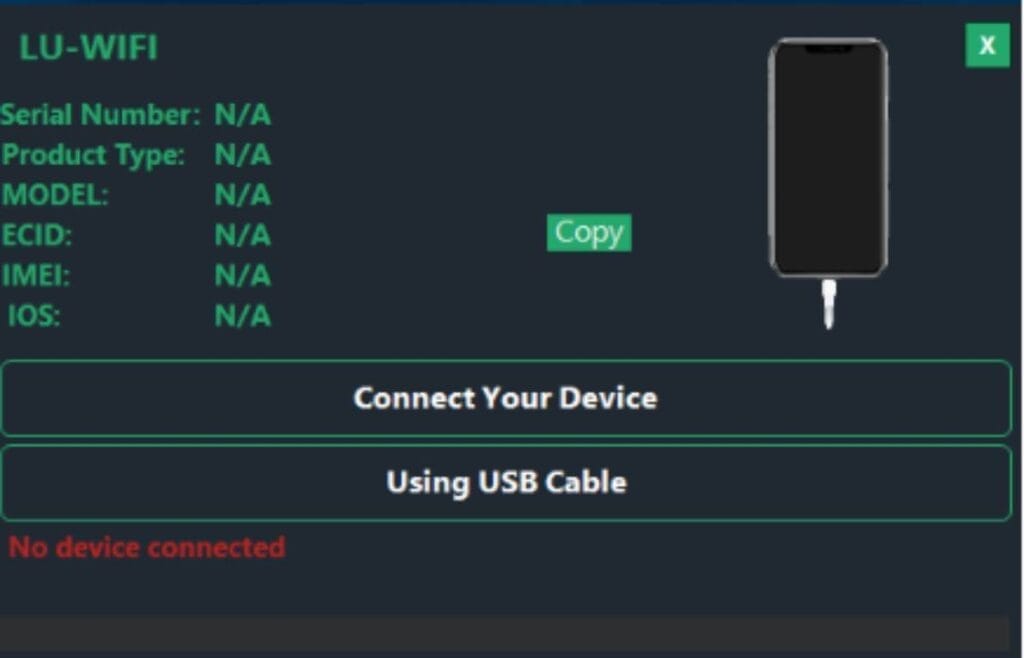
Task: Select the Serial Number N/A value
Action: 240,114
